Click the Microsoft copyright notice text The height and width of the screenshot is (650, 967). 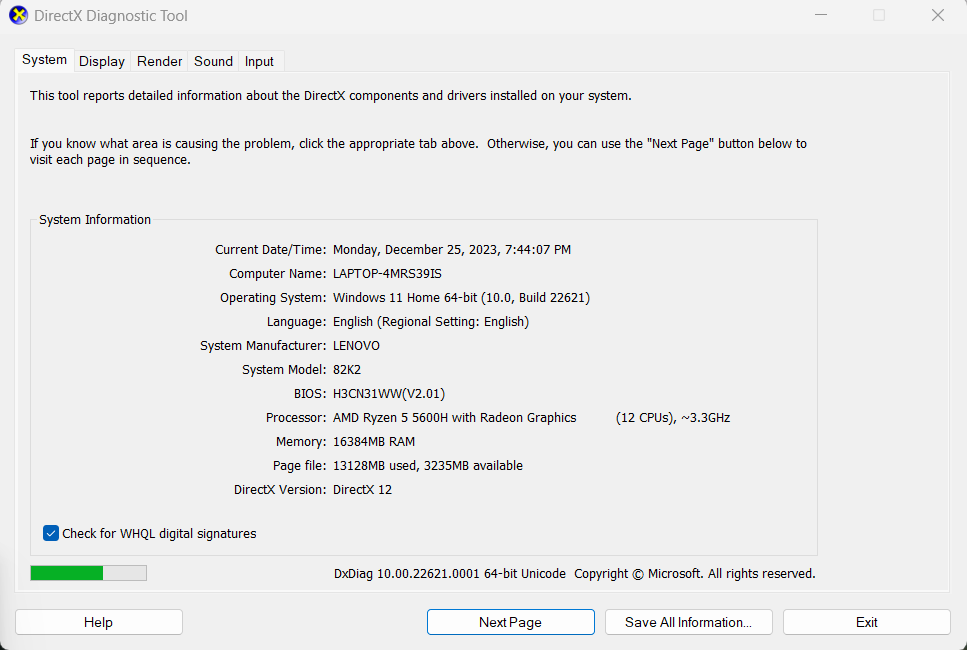click(x=694, y=574)
